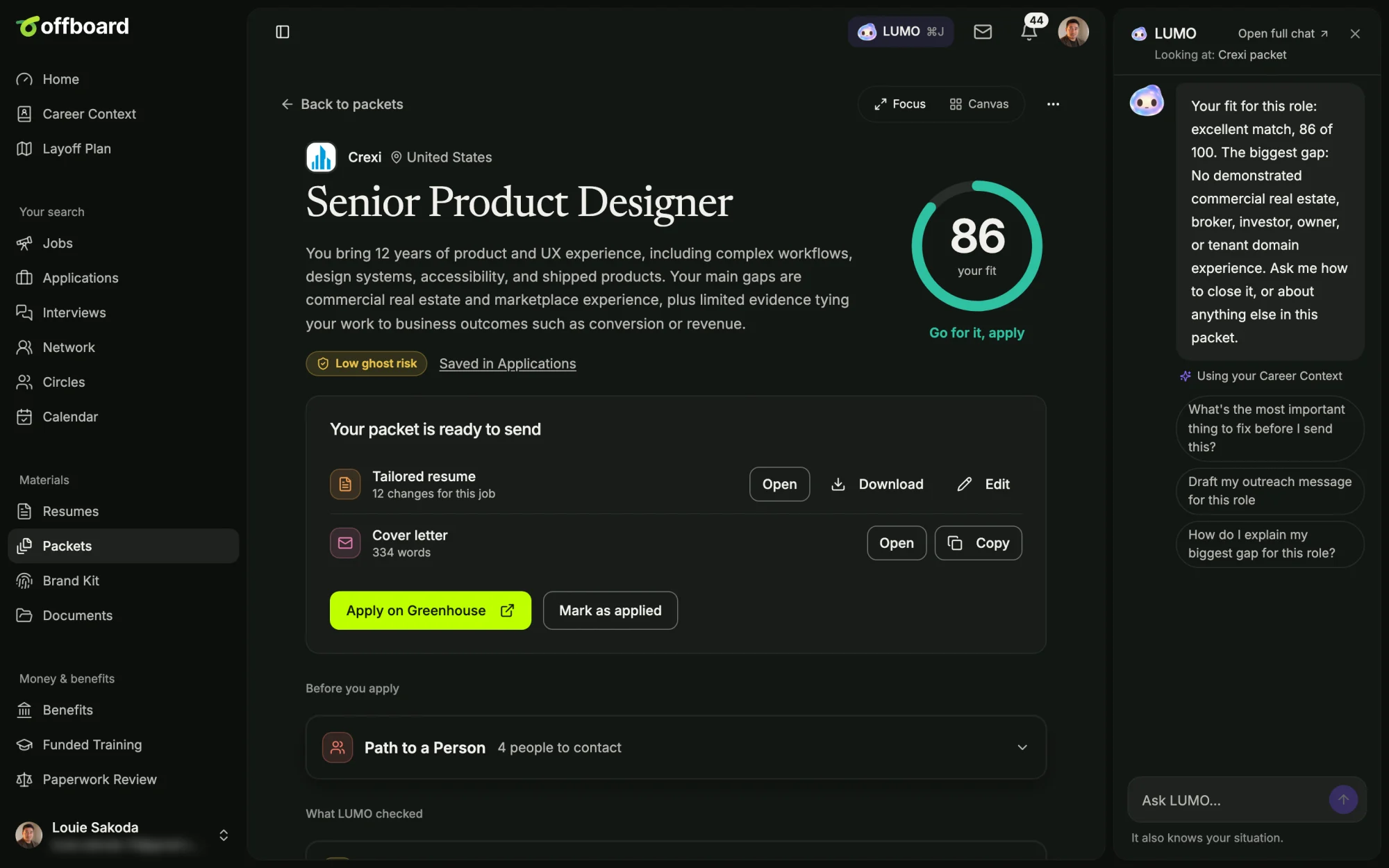This screenshot has height=868, width=1389.
Task: Click the 86 fit score ring
Action: (976, 246)
